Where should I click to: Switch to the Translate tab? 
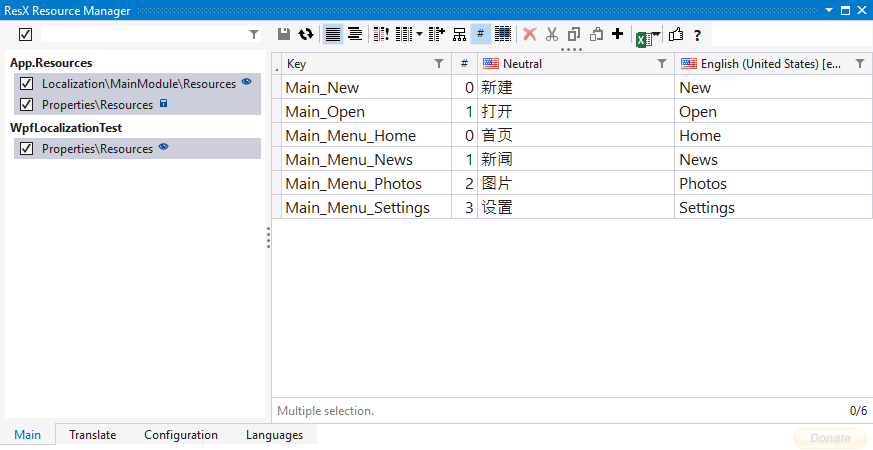(93, 435)
